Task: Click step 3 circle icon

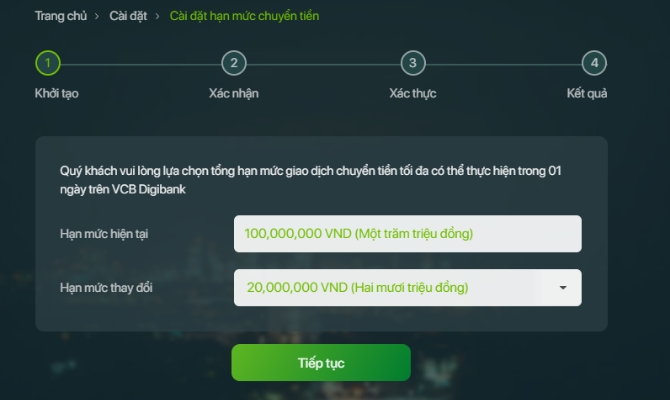Action: (x=413, y=63)
